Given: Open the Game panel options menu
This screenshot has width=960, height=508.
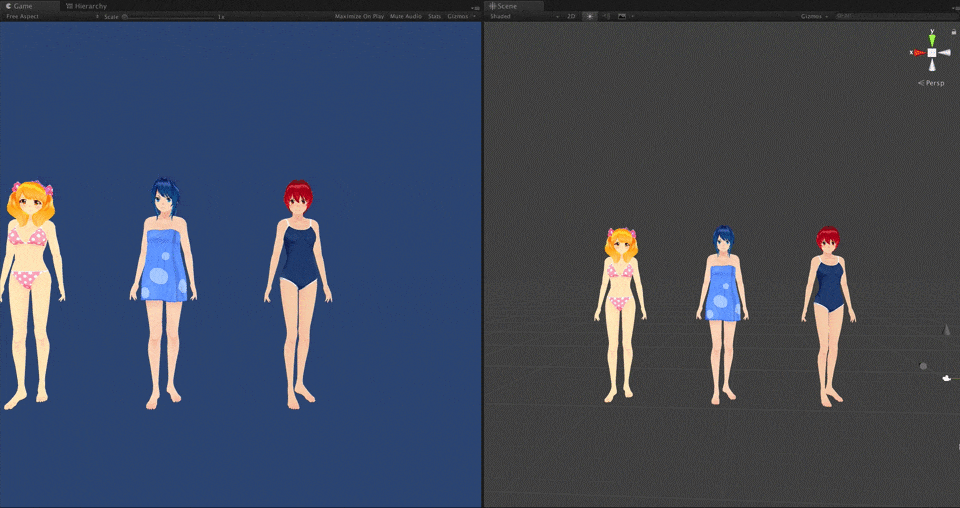Looking at the screenshot, I should click(x=477, y=7).
